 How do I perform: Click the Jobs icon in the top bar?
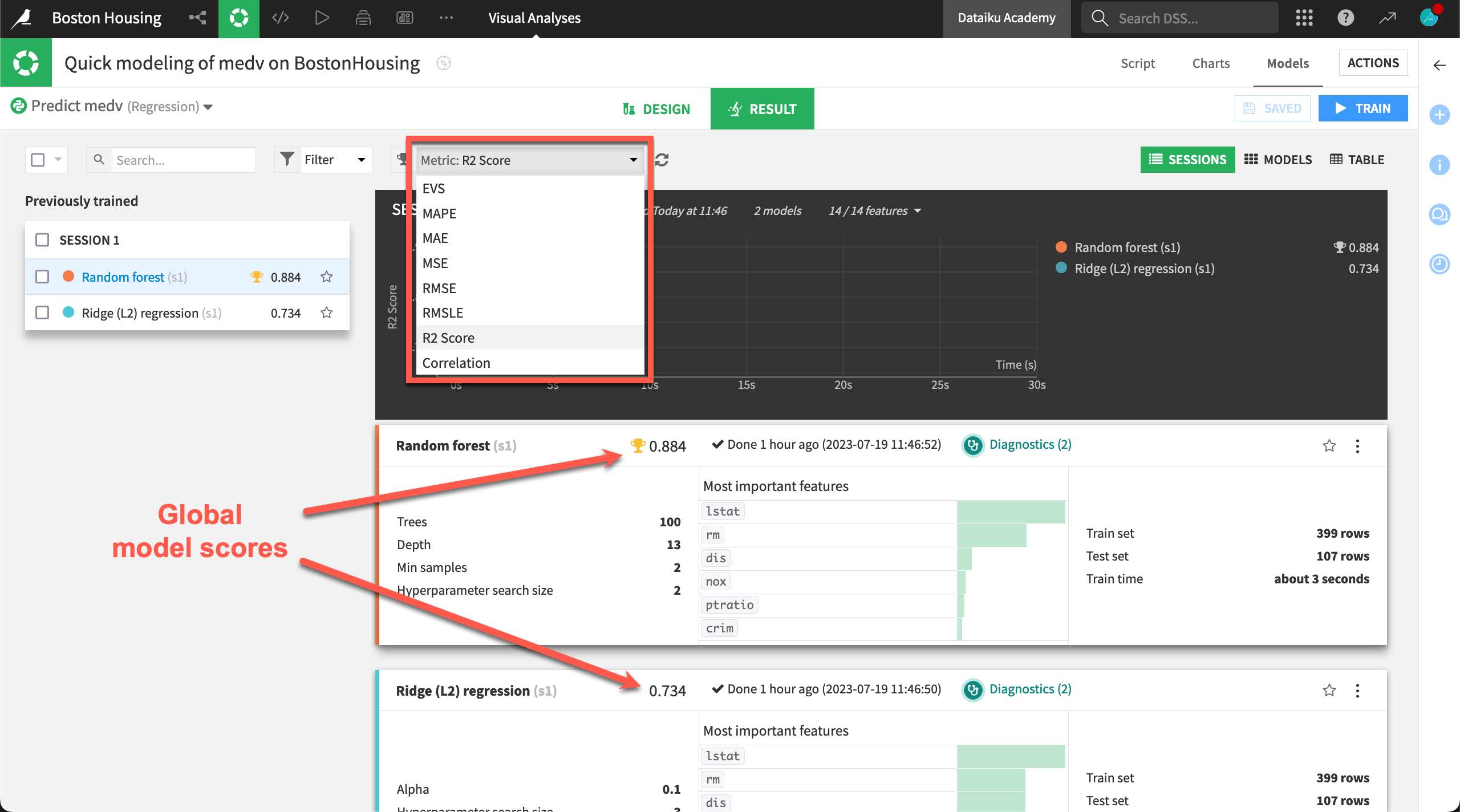pos(321,18)
